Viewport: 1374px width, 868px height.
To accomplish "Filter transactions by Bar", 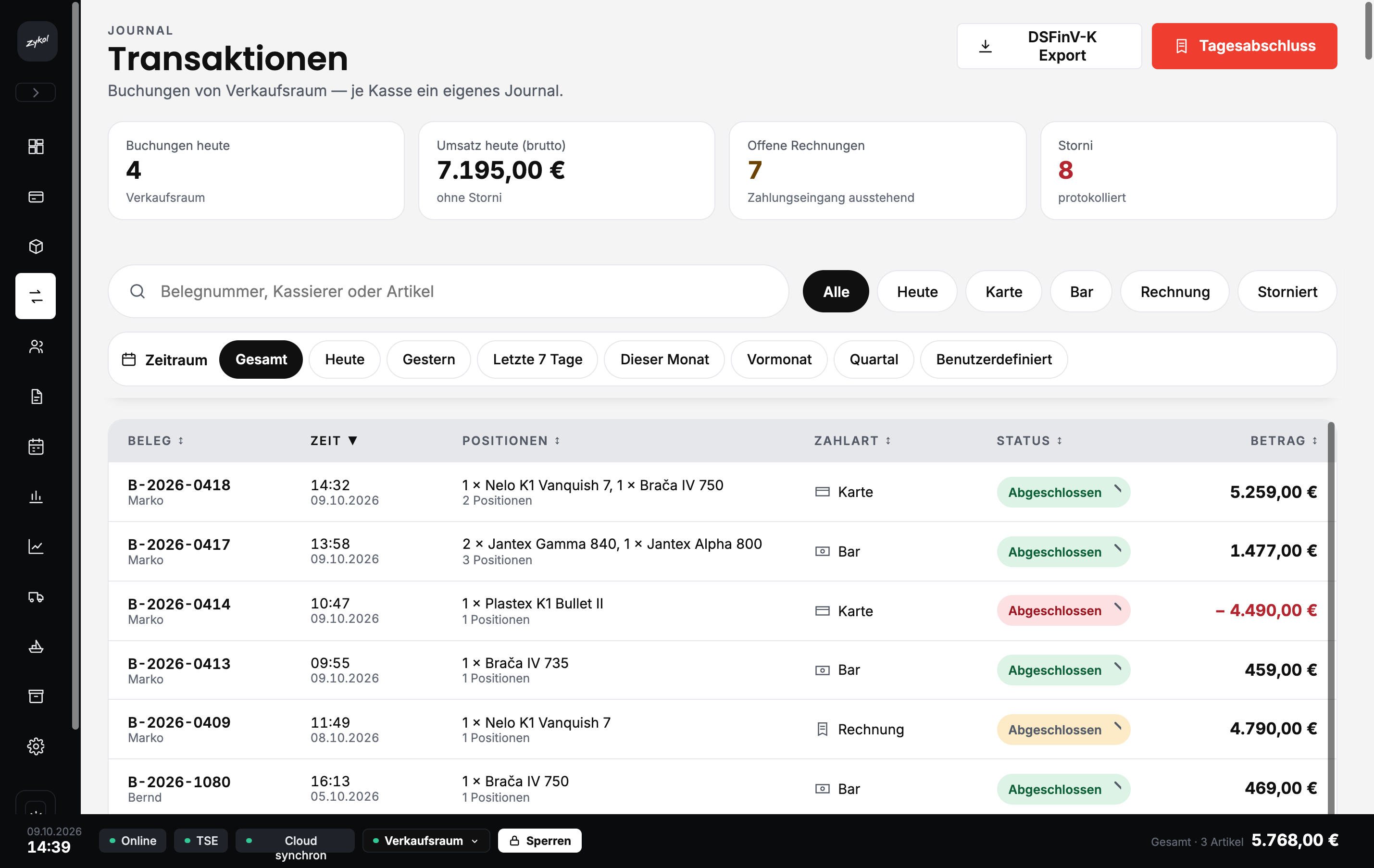I will pyautogui.click(x=1081, y=291).
